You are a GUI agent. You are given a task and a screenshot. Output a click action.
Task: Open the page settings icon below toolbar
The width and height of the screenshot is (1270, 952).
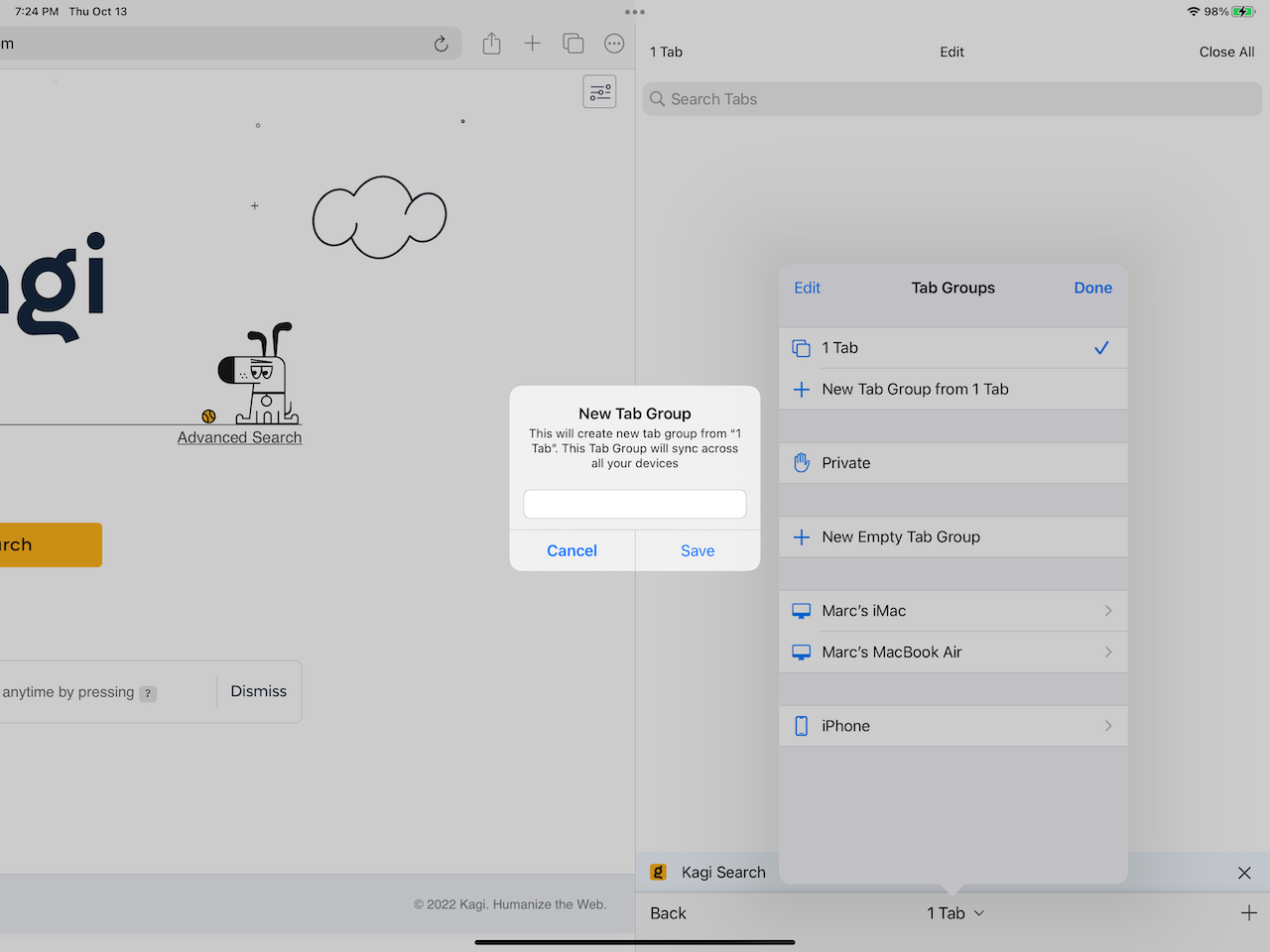599,90
